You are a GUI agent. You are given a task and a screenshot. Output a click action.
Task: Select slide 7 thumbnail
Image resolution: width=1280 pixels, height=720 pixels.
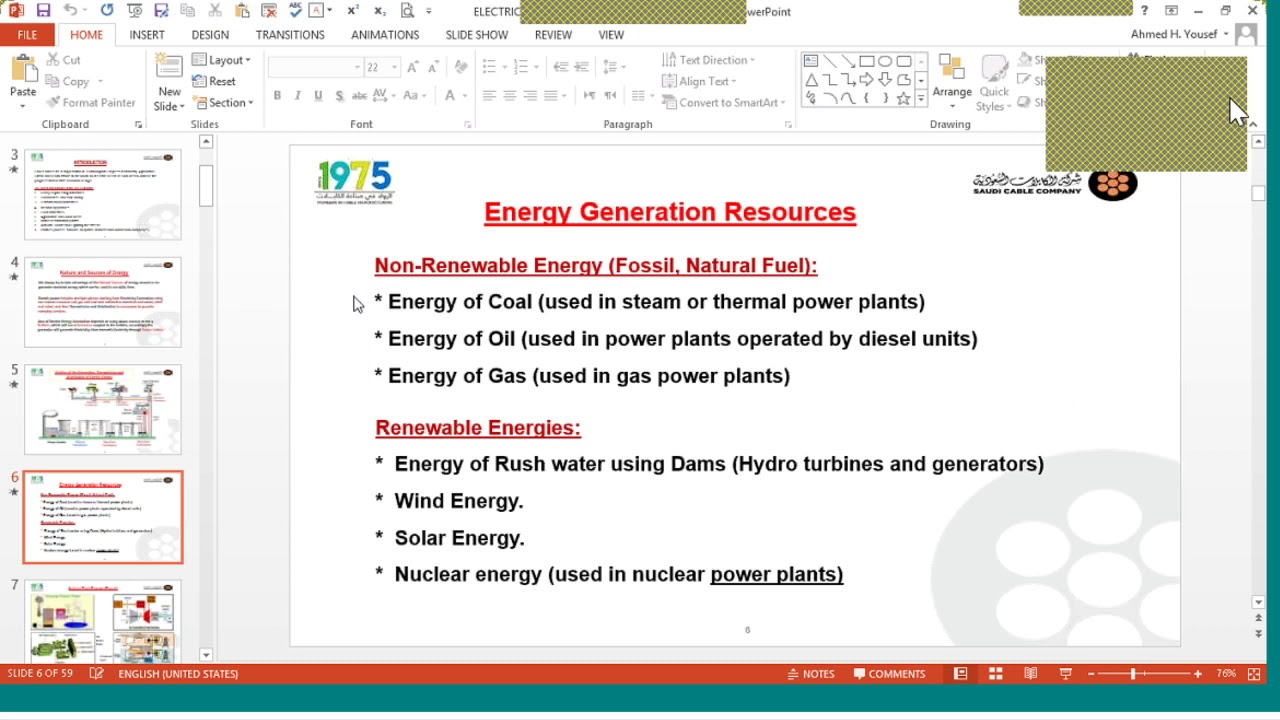tap(103, 620)
